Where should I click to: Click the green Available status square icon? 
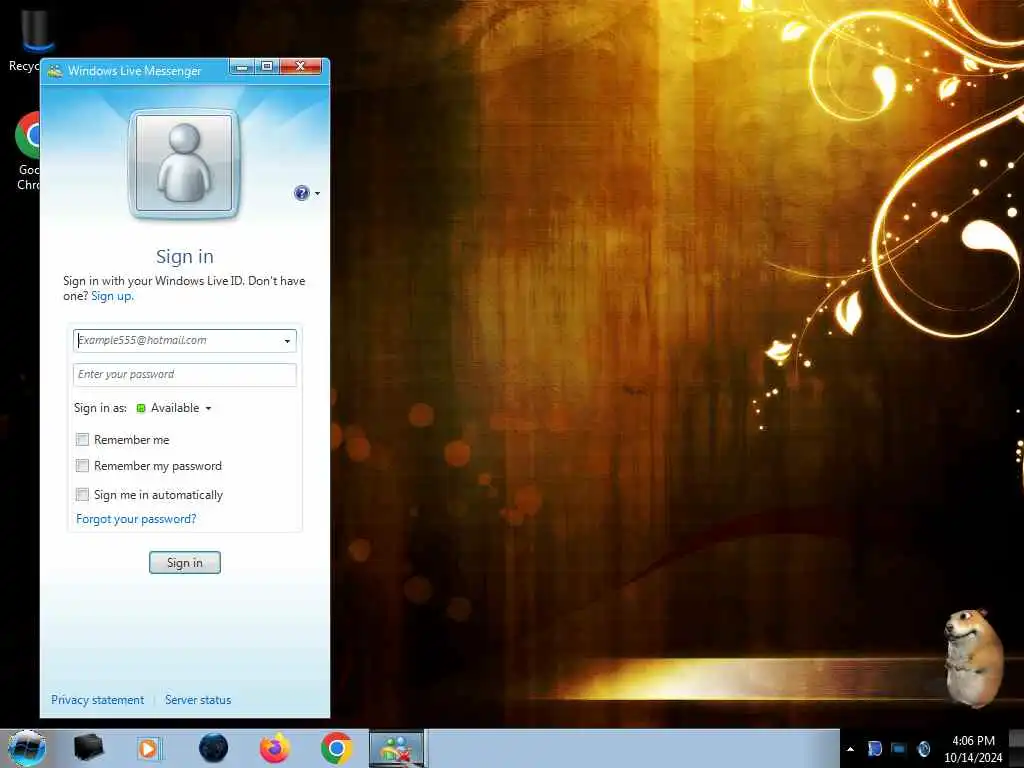click(140, 408)
